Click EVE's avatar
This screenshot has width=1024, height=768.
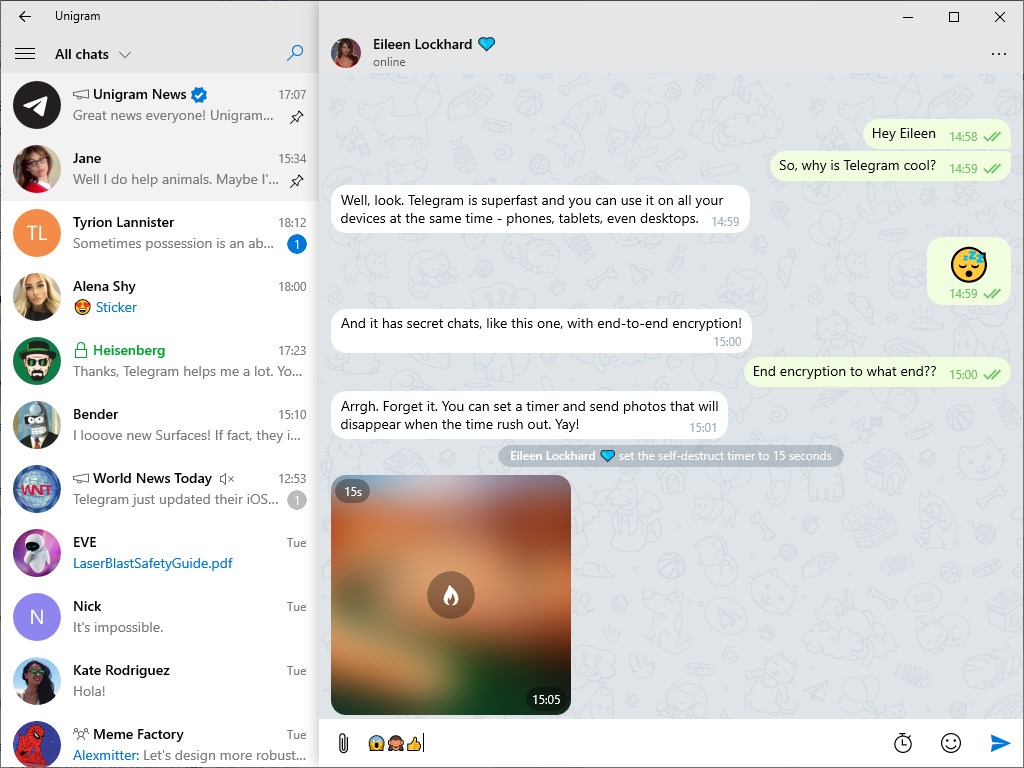pyautogui.click(x=37, y=553)
